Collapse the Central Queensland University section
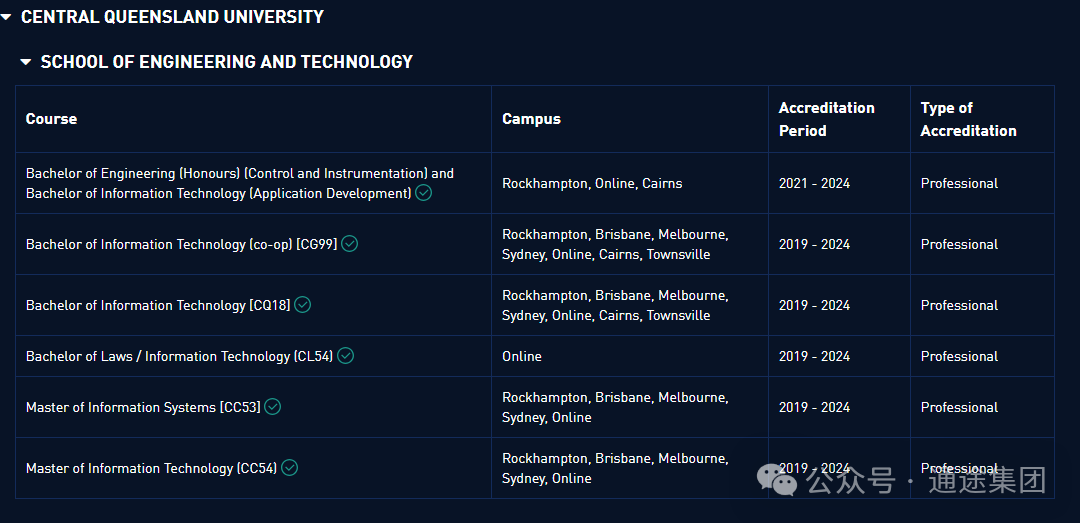The width and height of the screenshot is (1080, 523). click(x=6, y=17)
